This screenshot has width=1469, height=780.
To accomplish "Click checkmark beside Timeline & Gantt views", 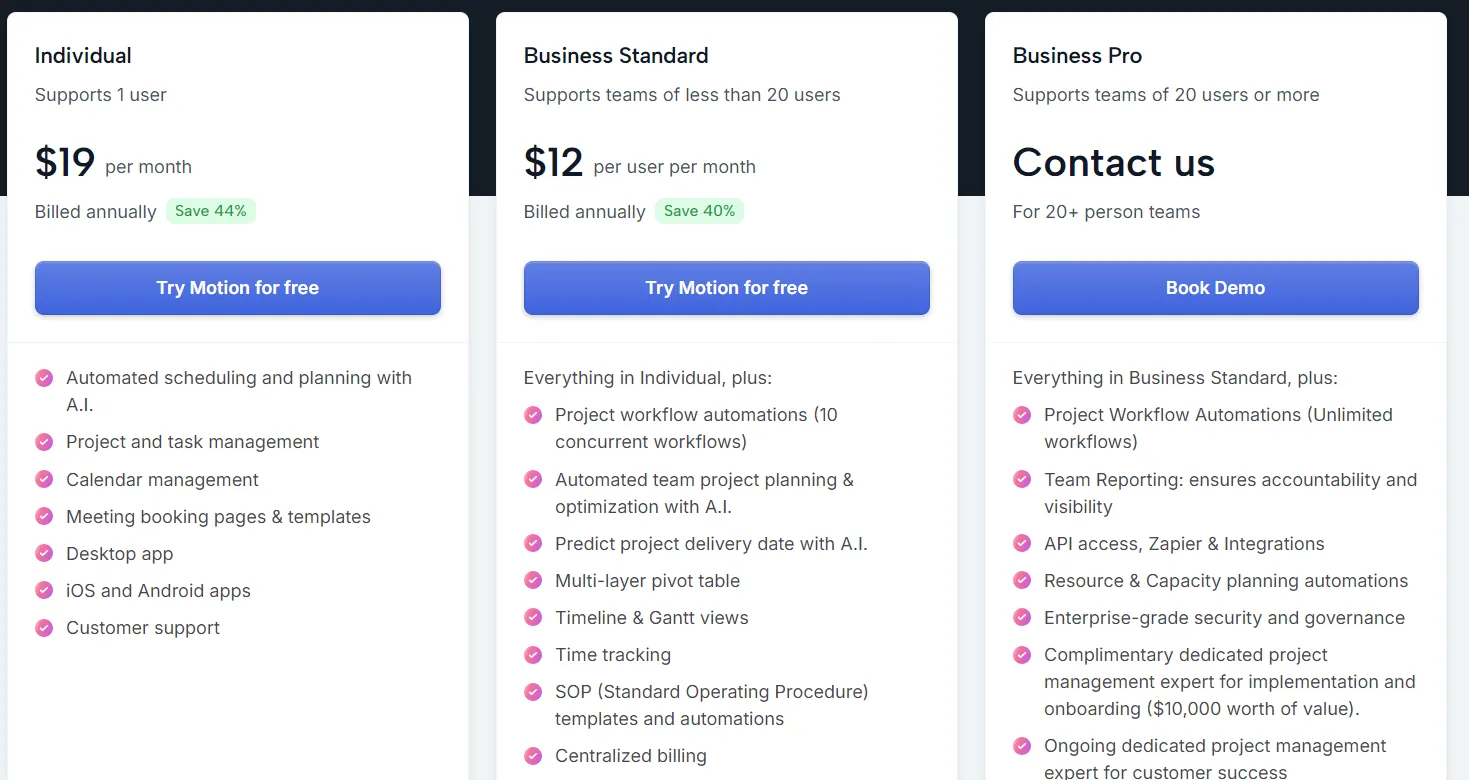I will (x=533, y=618).
